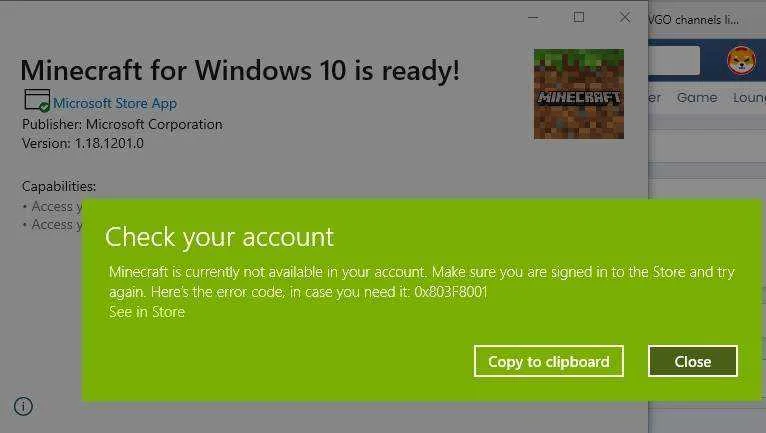Open the See in Store link

click(x=147, y=312)
